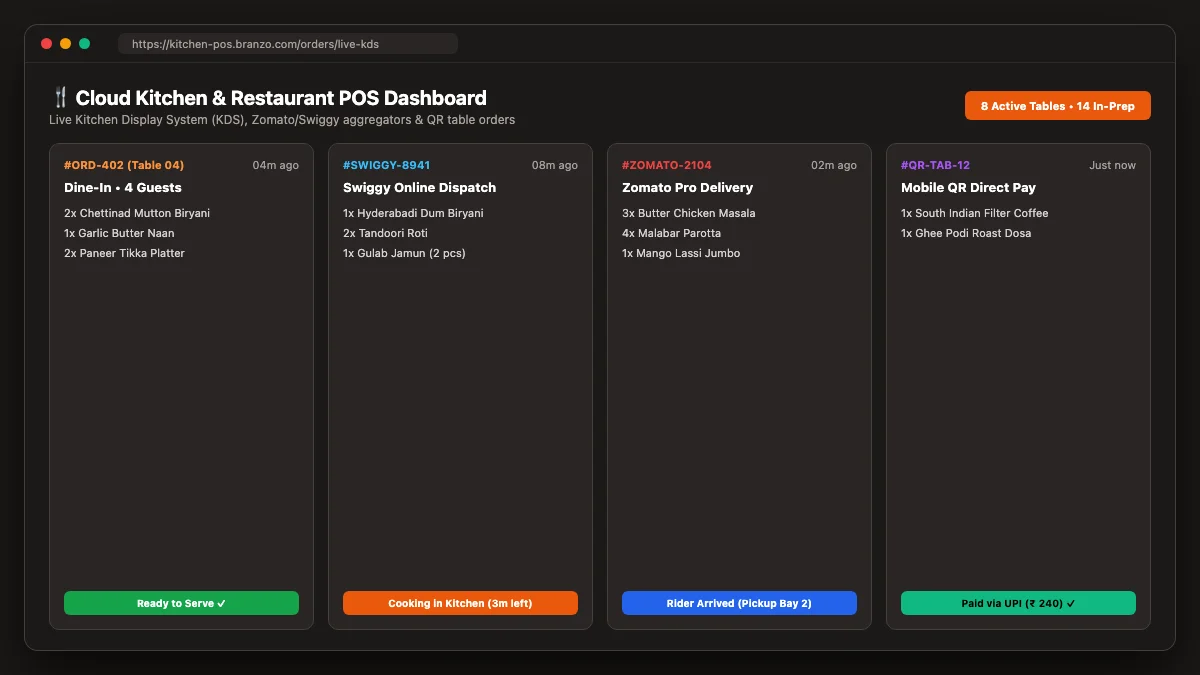
Task: Click 1x Hyderabadi Dum Biryani item
Action: [413, 213]
